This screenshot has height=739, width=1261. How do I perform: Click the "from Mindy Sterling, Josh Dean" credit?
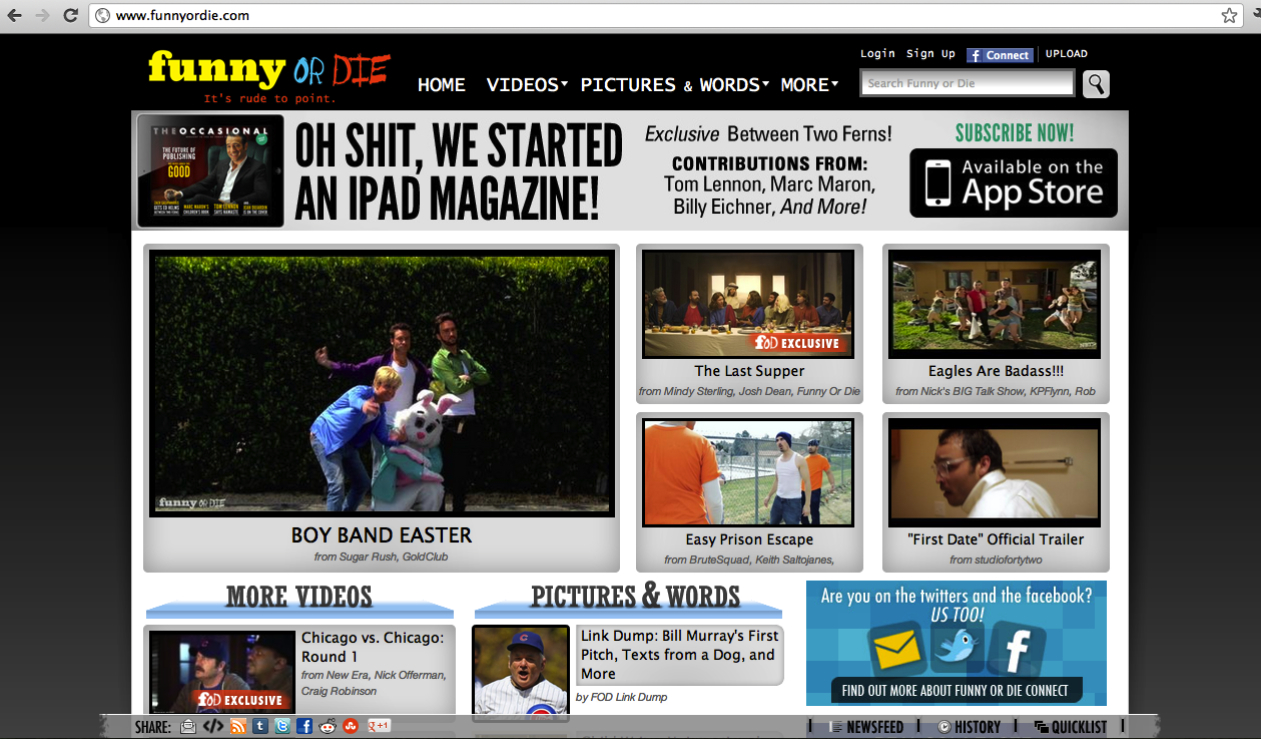749,391
